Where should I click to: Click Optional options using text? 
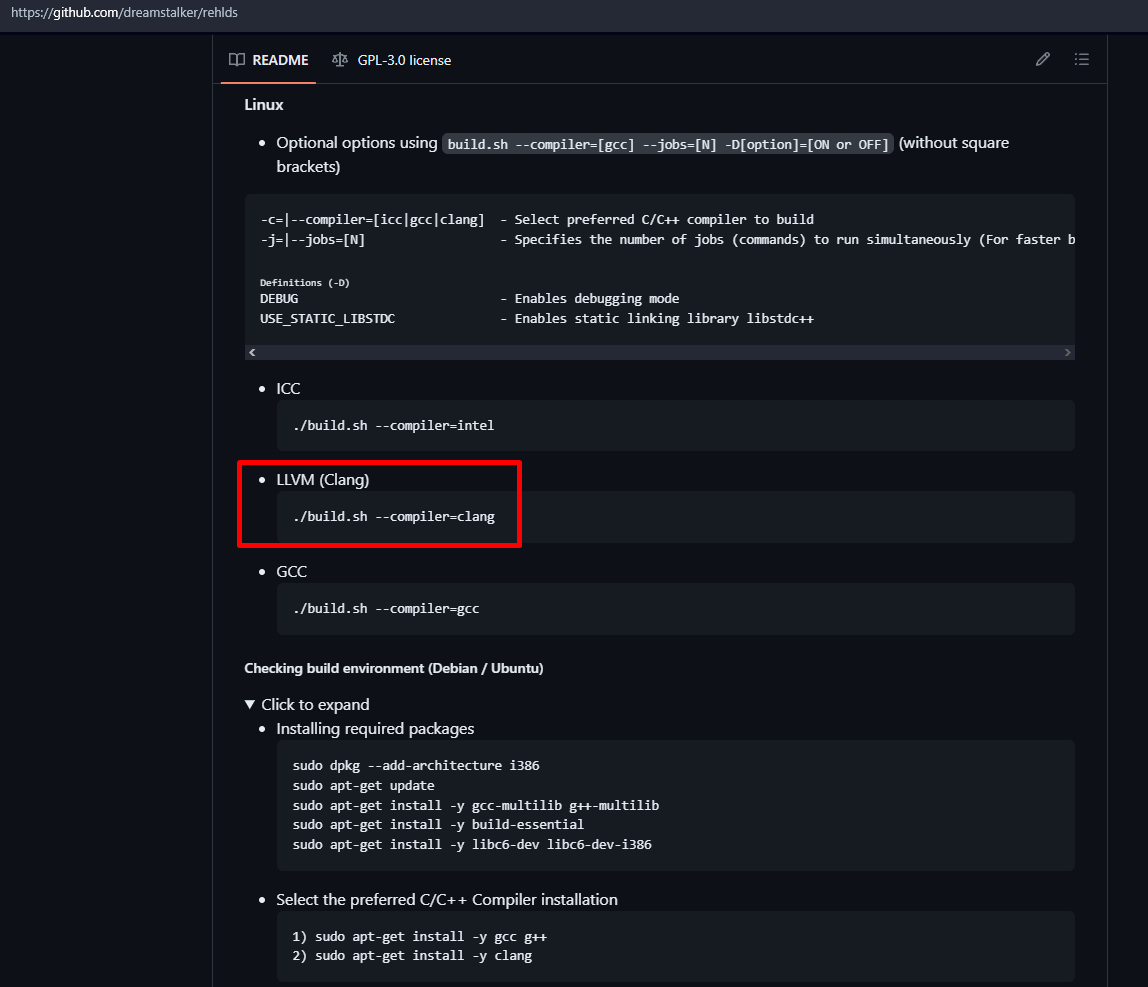coord(357,143)
